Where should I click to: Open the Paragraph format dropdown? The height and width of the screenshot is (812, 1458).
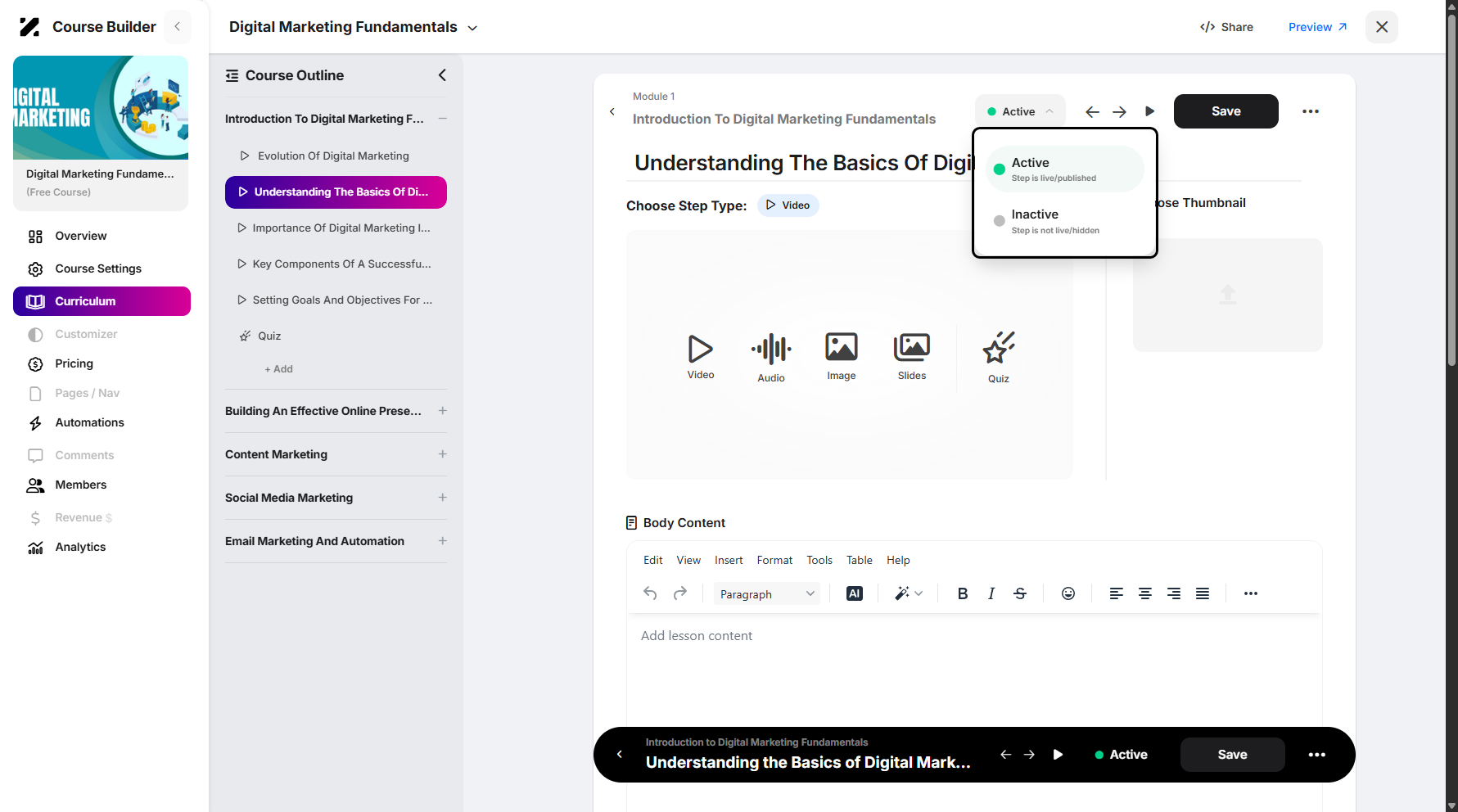click(767, 593)
